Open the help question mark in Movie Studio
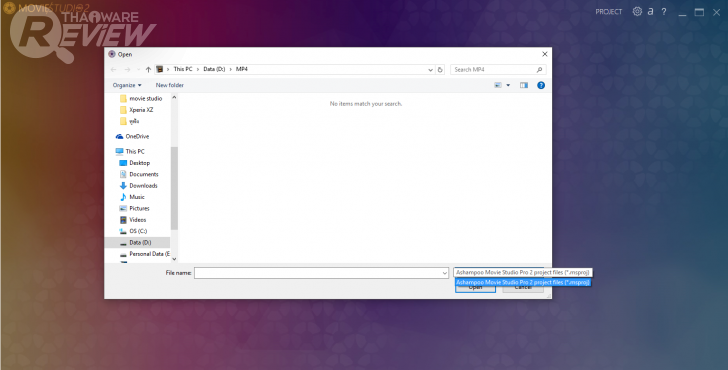The height and width of the screenshot is (370, 728). tap(664, 12)
